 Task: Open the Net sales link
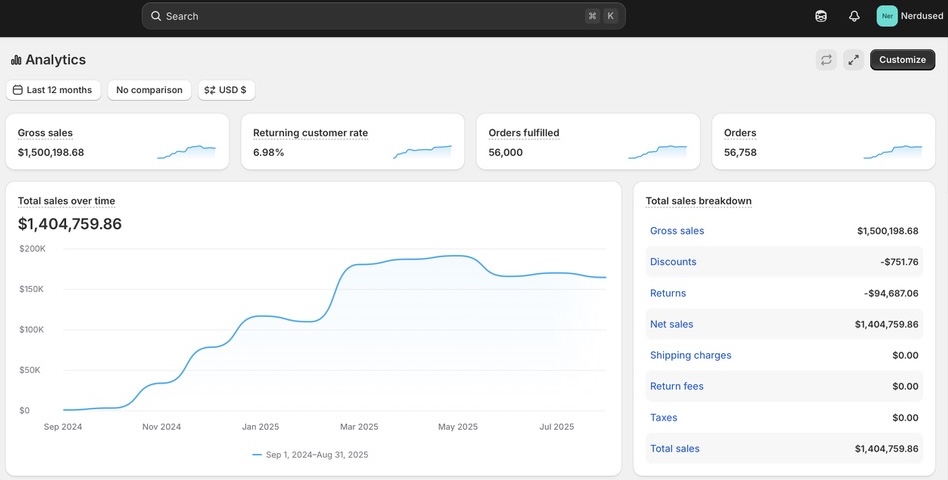click(x=672, y=324)
